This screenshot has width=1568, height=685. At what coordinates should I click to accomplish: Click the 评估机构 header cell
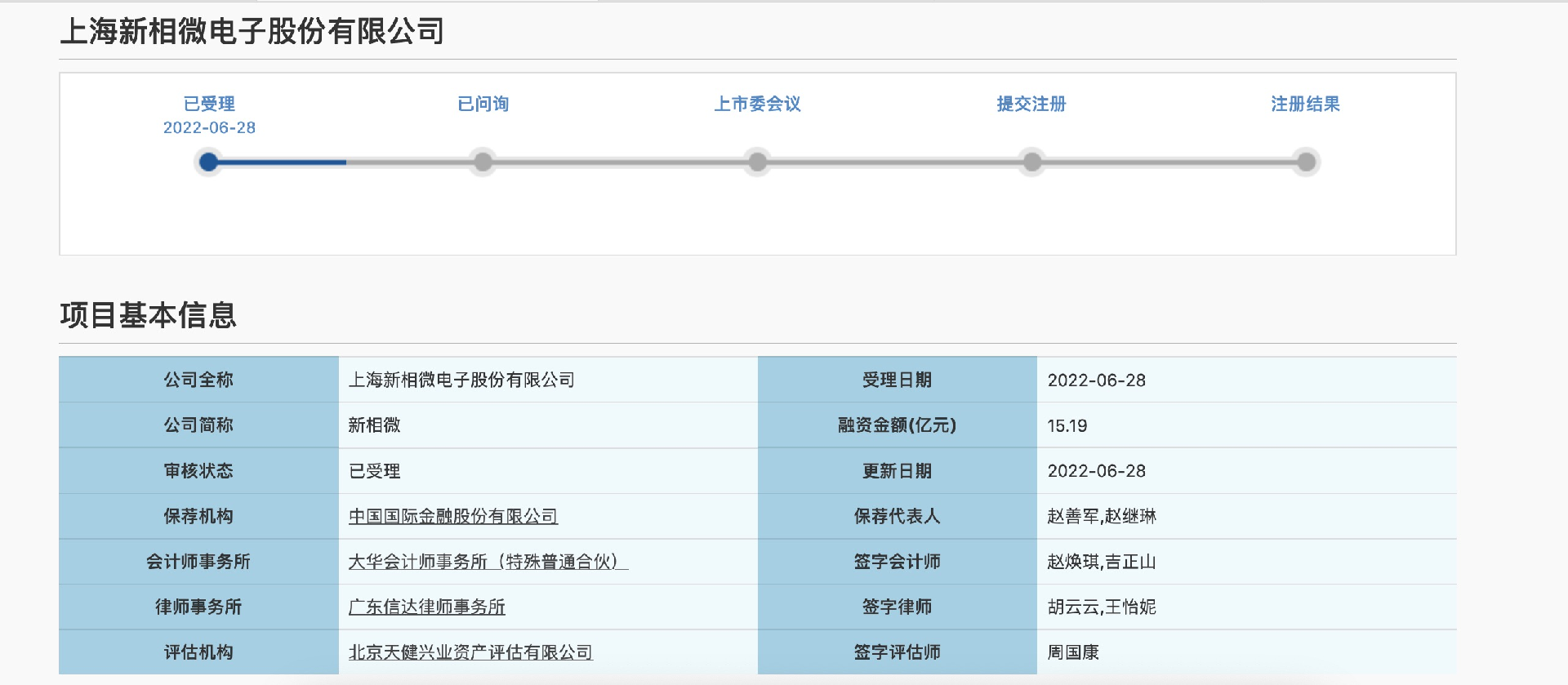point(198,652)
